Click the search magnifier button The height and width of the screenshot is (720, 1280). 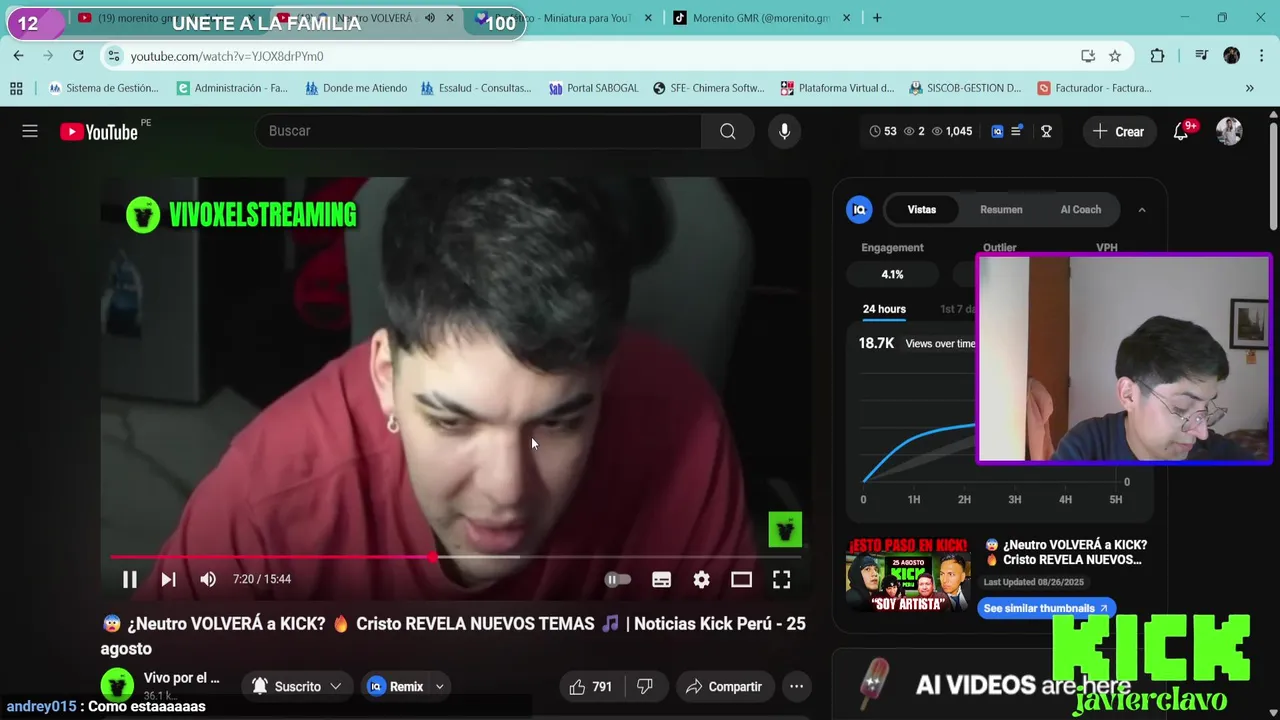click(728, 131)
